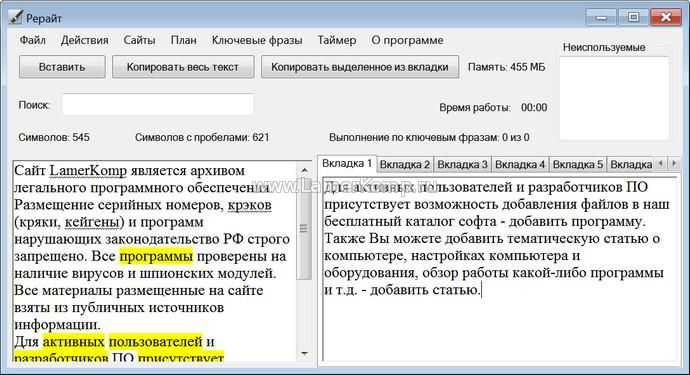
Task: Click Символов с пробелами: 621 counter
Action: 202,137
